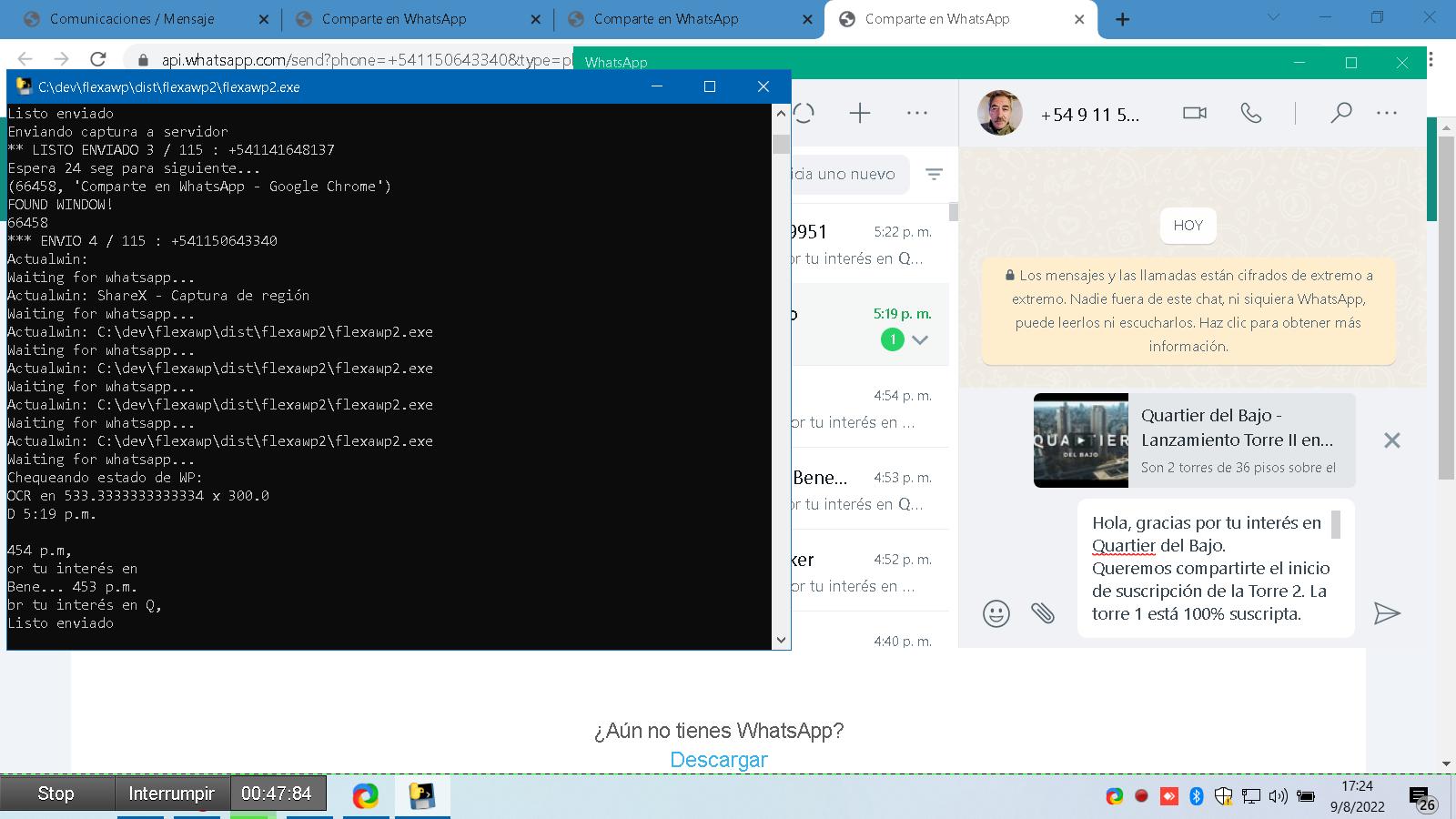Close the active Comparte en WhatsApp tab
Screen dimensions: 1456x819
(x=1079, y=19)
